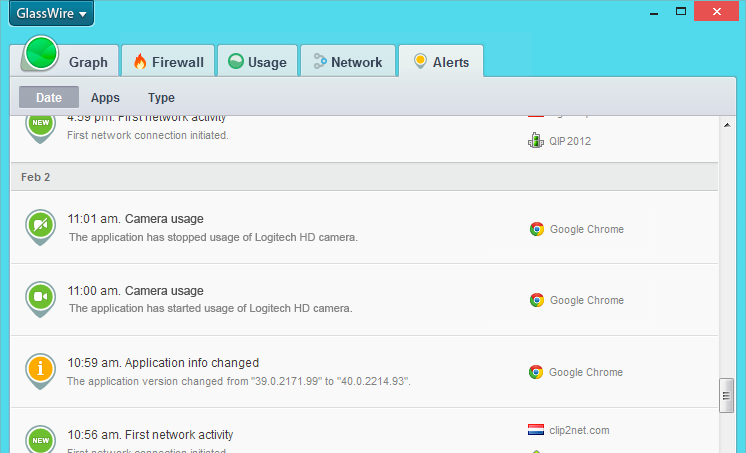Open the GlassWire dropdown menu

(x=51, y=13)
